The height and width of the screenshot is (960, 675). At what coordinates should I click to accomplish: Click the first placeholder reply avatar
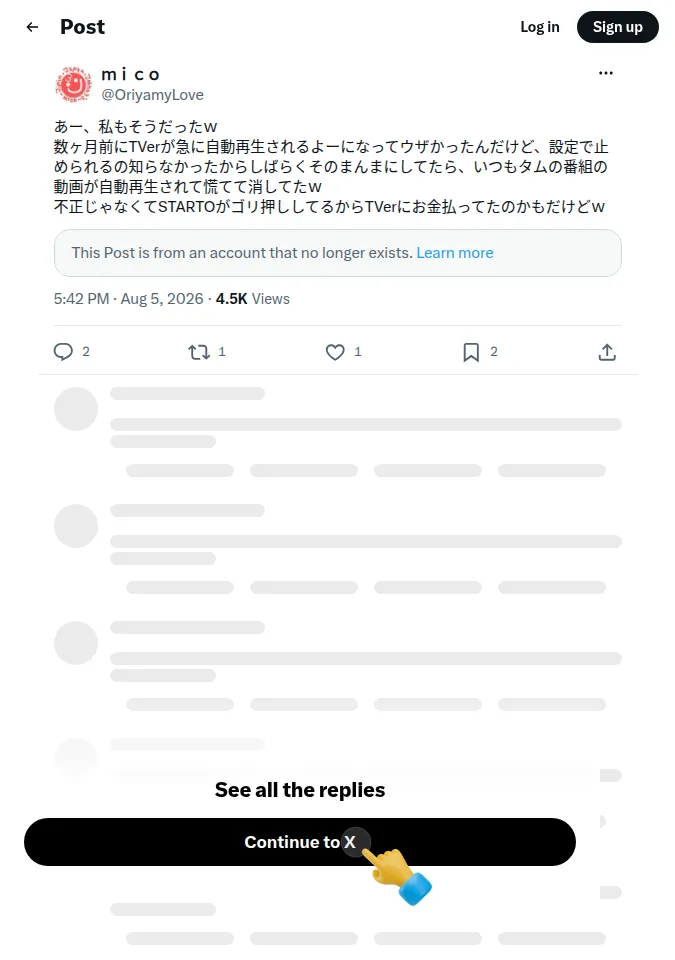pos(76,409)
